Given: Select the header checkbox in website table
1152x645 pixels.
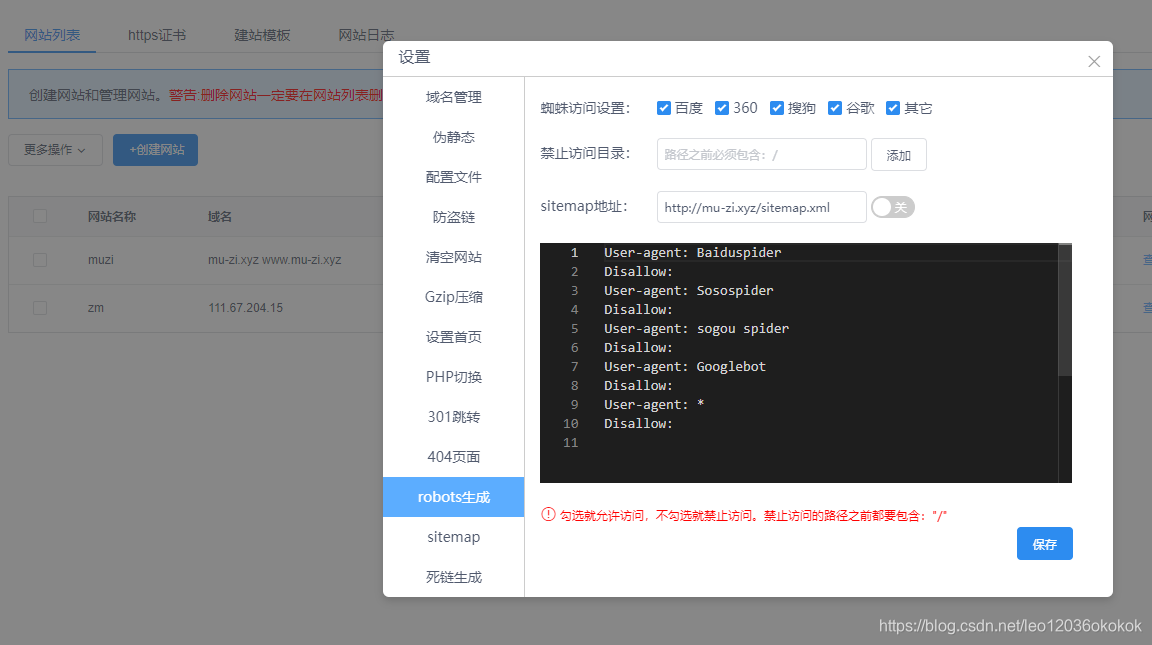Looking at the screenshot, I should pos(40,216).
